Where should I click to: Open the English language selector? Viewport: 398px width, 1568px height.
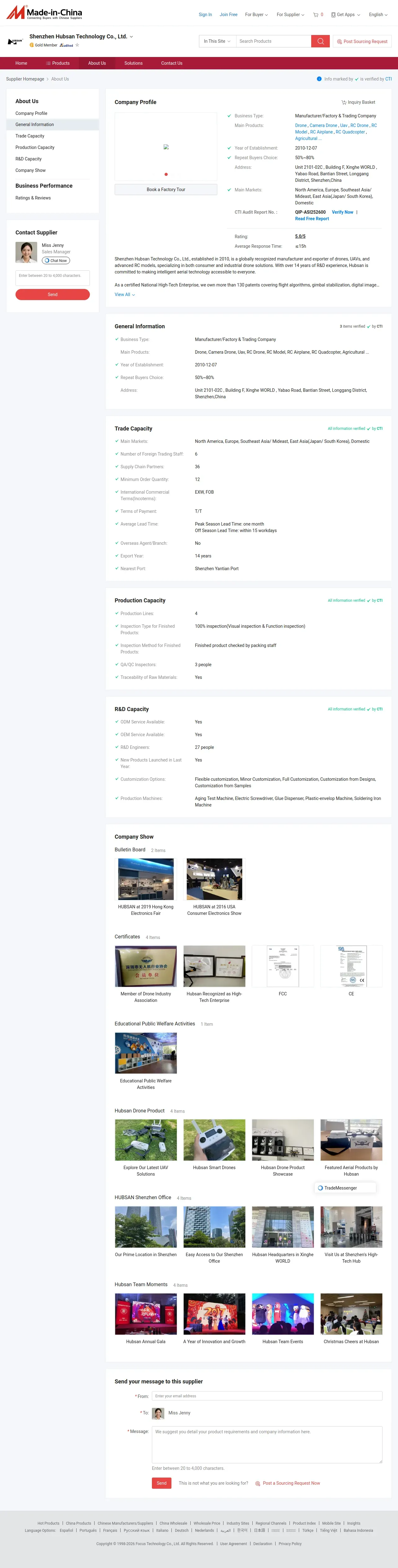coord(378,15)
